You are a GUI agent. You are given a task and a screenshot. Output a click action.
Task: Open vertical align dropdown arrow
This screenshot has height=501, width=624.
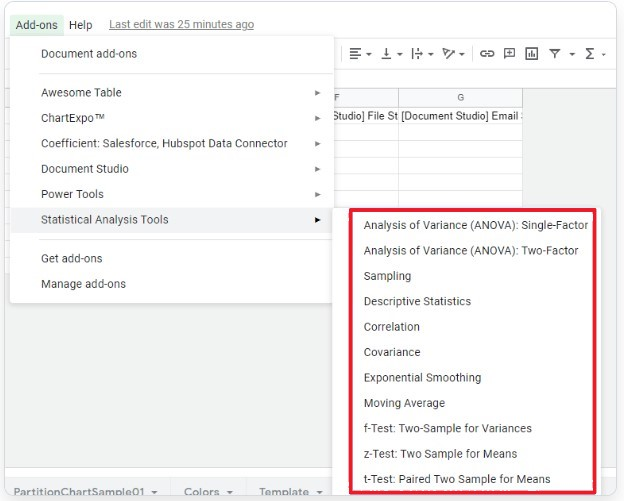click(x=400, y=55)
